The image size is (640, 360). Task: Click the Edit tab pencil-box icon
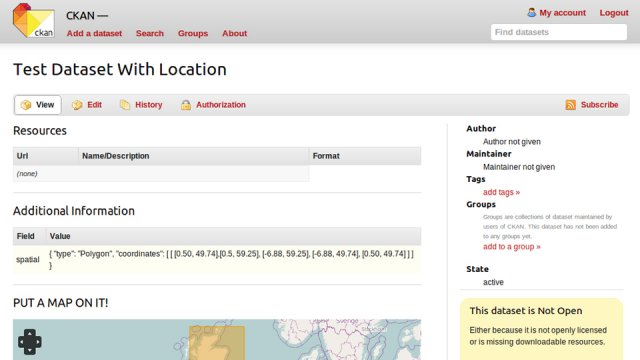pyautogui.click(x=77, y=105)
